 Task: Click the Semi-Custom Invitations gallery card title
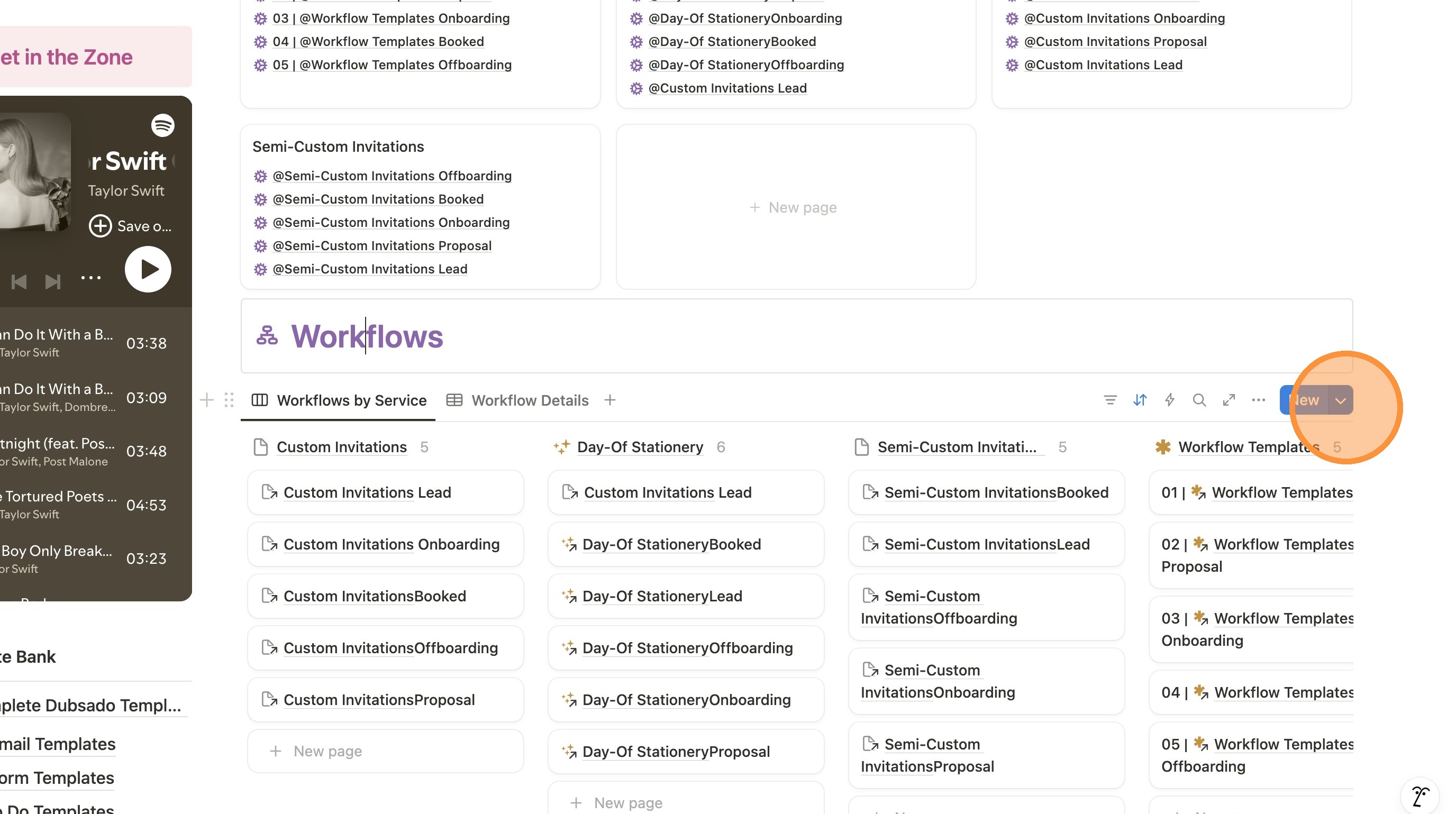pyautogui.click(x=338, y=147)
